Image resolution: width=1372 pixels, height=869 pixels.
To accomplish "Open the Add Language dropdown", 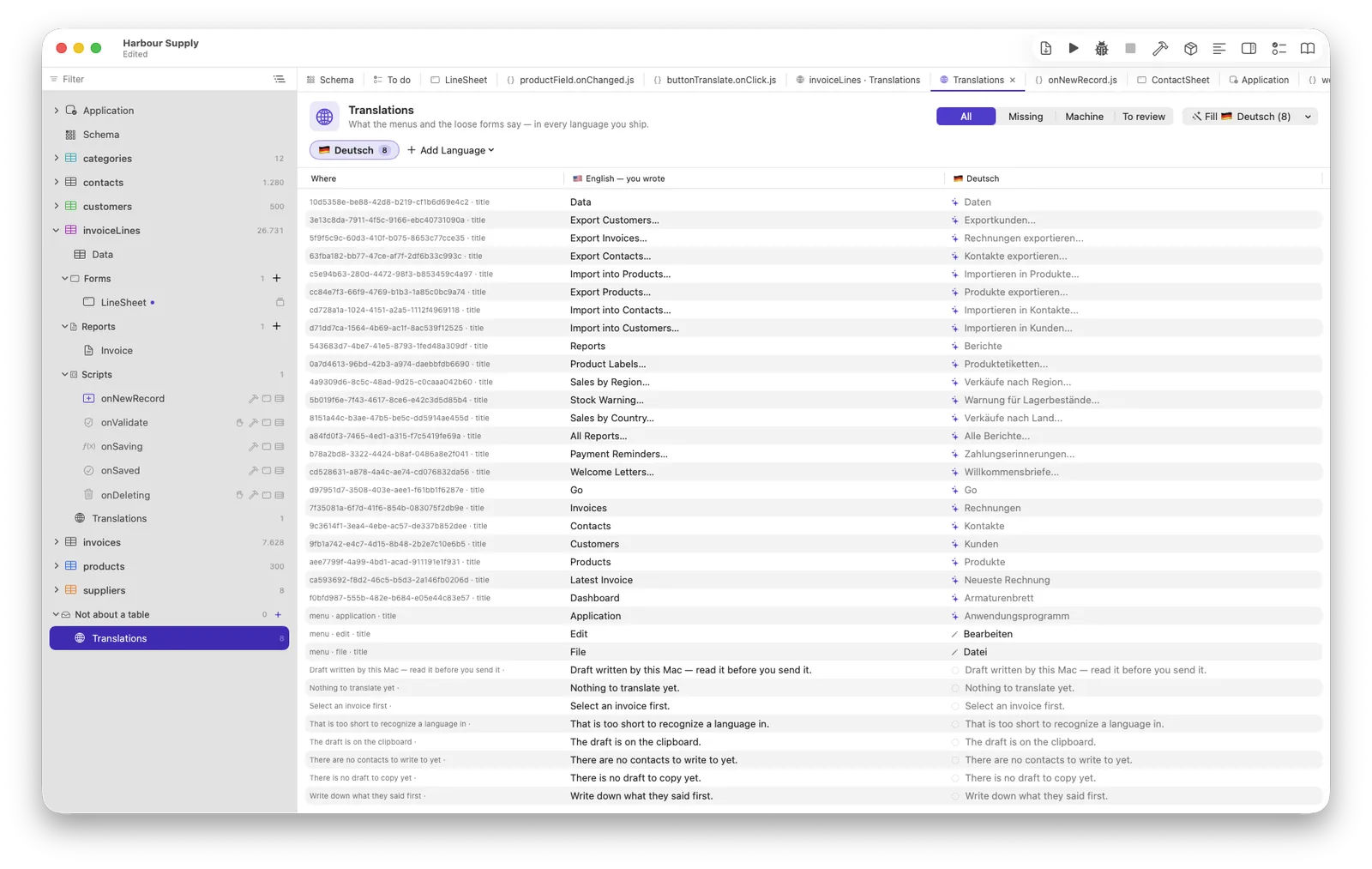I will (x=450, y=150).
